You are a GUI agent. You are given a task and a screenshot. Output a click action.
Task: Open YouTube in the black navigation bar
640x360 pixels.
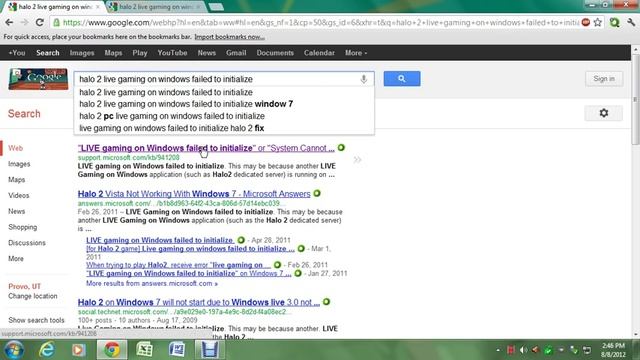[172, 53]
